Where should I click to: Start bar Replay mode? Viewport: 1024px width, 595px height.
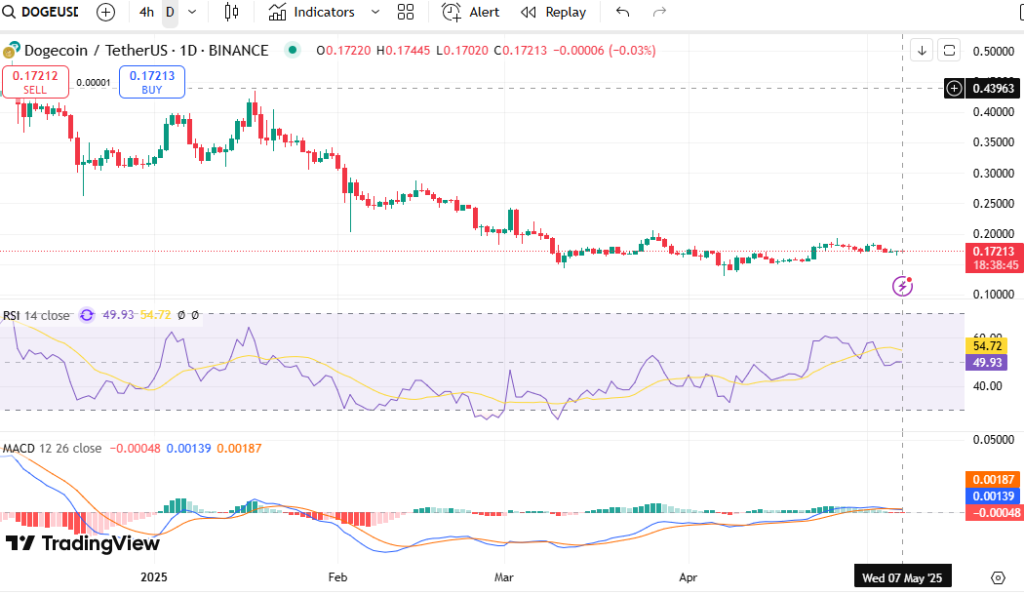(553, 12)
